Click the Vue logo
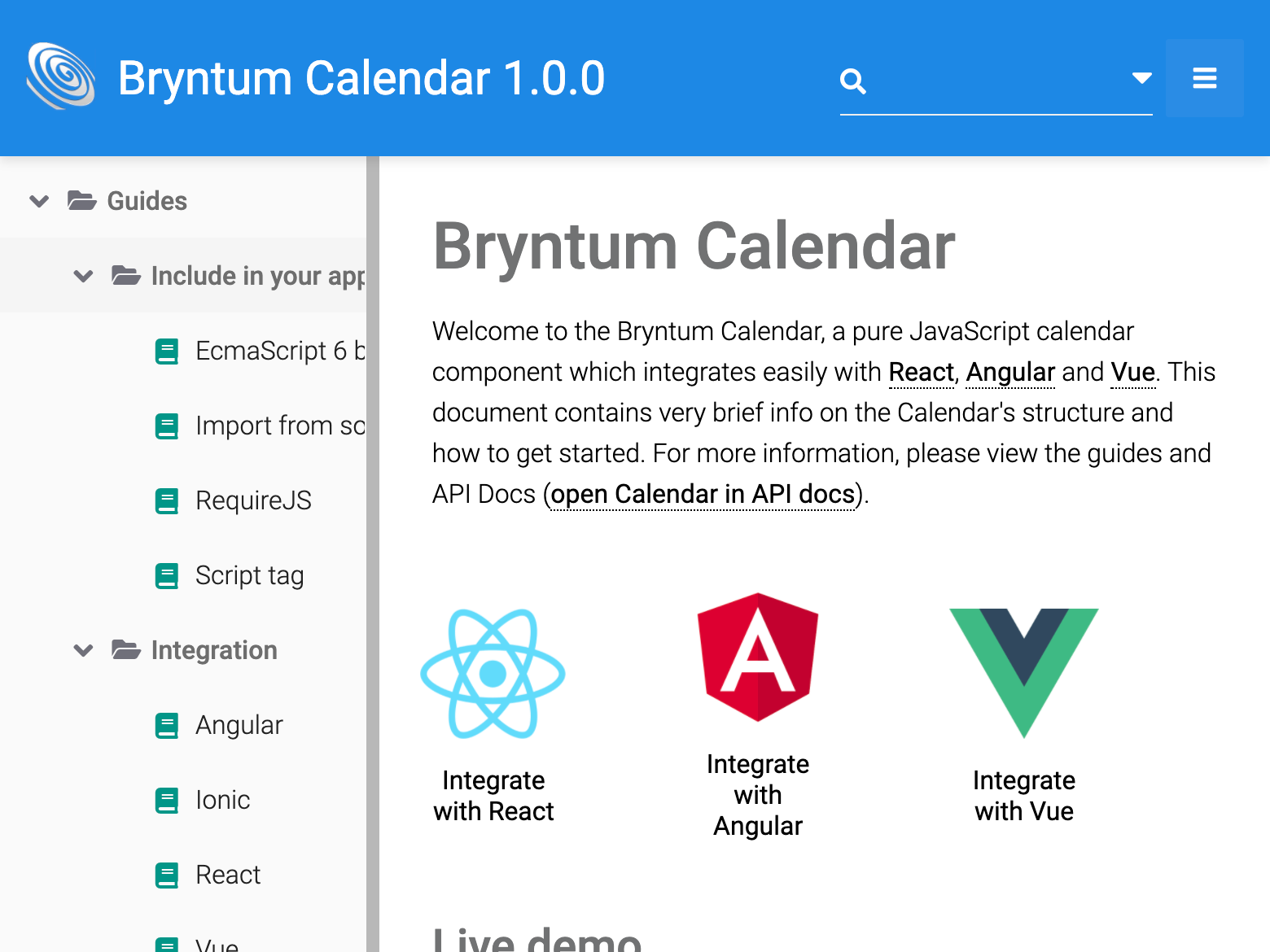The image size is (1270, 952). (1024, 674)
